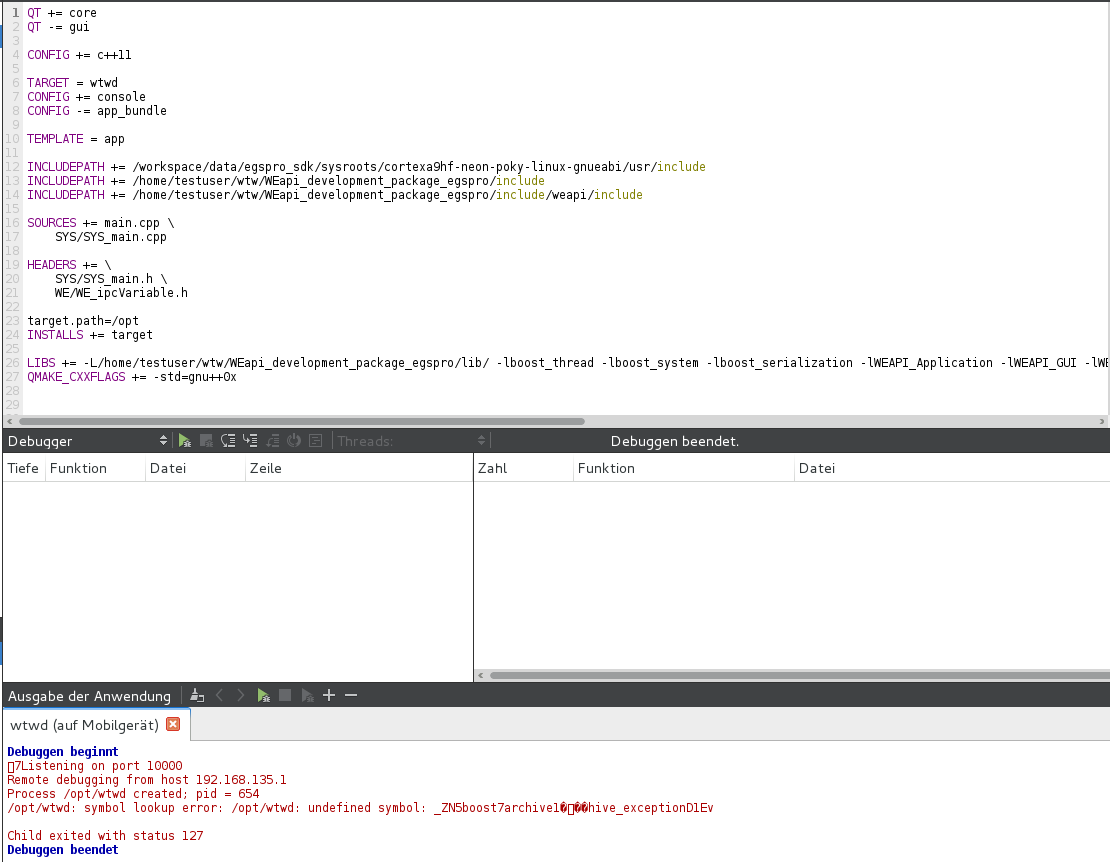Click the final 'Debuggen beendet' output line
The height and width of the screenshot is (862, 1110).
coord(62,849)
